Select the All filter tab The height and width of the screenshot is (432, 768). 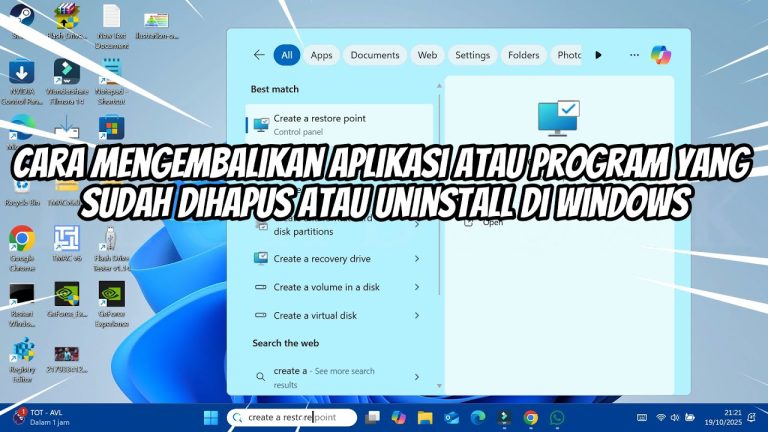coord(287,55)
